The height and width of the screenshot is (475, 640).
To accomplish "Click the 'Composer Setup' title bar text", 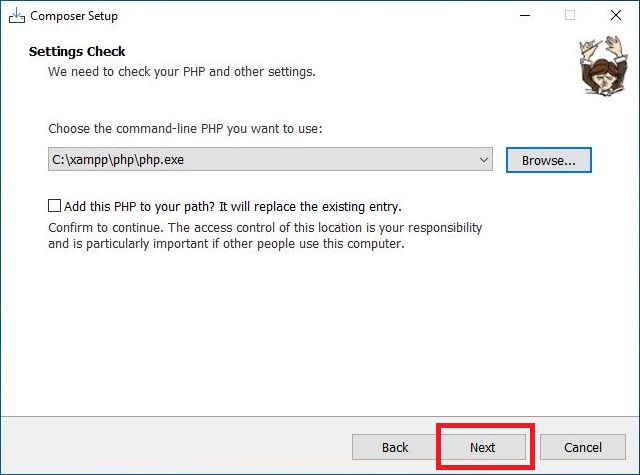I will [74, 16].
